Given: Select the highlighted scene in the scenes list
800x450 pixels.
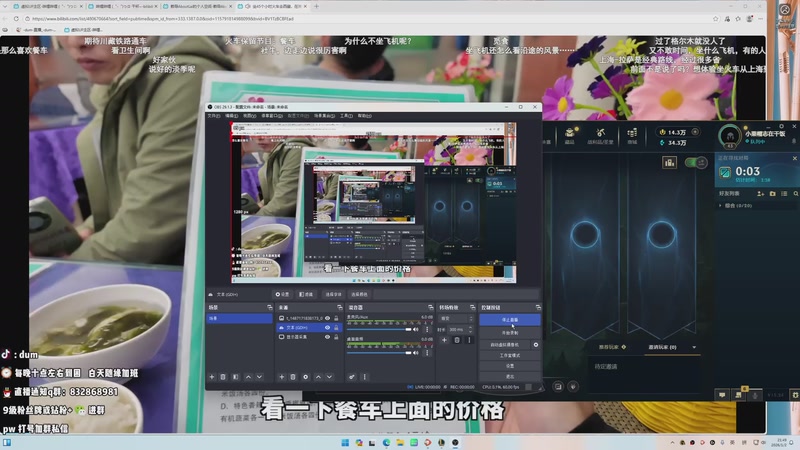Looking at the screenshot, I should click(x=239, y=318).
